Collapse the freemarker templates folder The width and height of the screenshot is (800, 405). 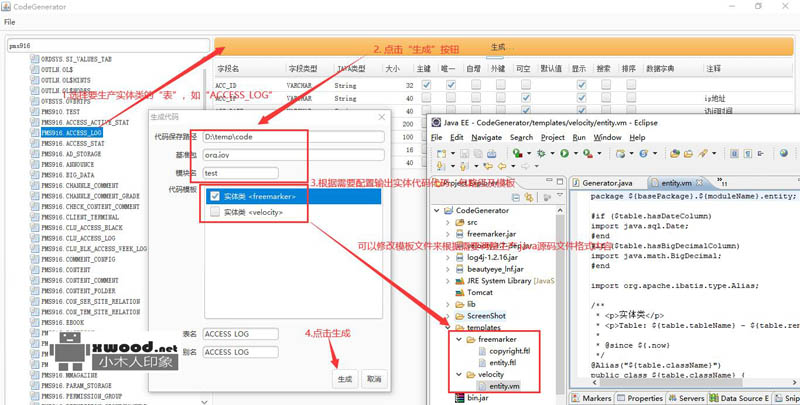459,339
